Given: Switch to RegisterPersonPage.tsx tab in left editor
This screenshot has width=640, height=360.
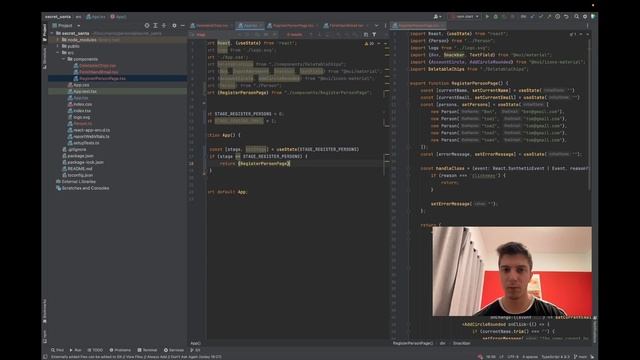Looking at the screenshot, I should tap(293, 26).
